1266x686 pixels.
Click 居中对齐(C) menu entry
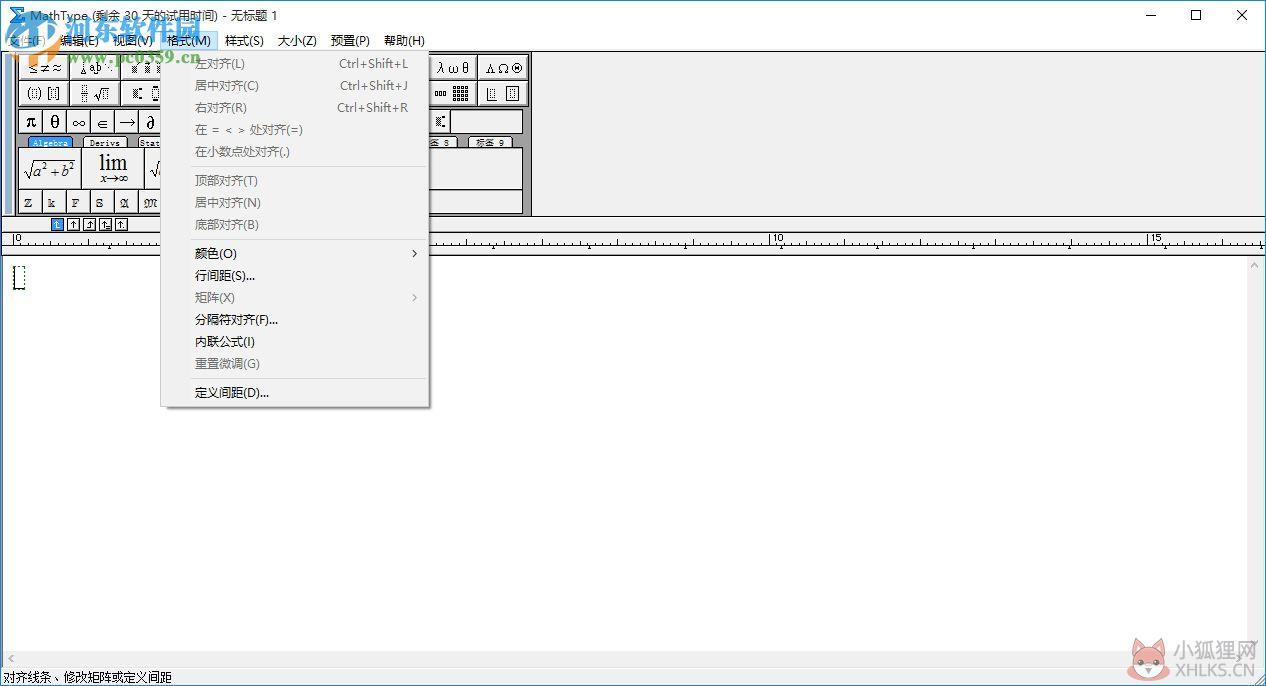click(x=295, y=86)
